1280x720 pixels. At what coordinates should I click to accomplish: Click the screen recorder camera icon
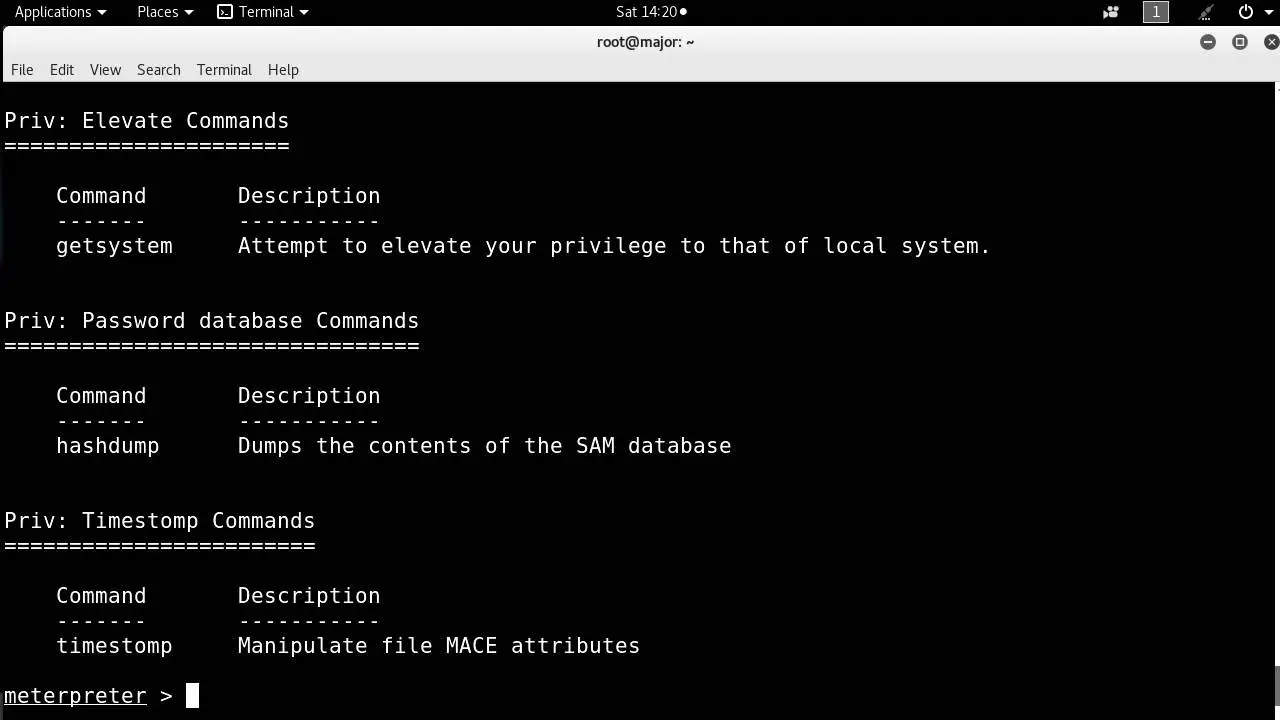(1111, 12)
